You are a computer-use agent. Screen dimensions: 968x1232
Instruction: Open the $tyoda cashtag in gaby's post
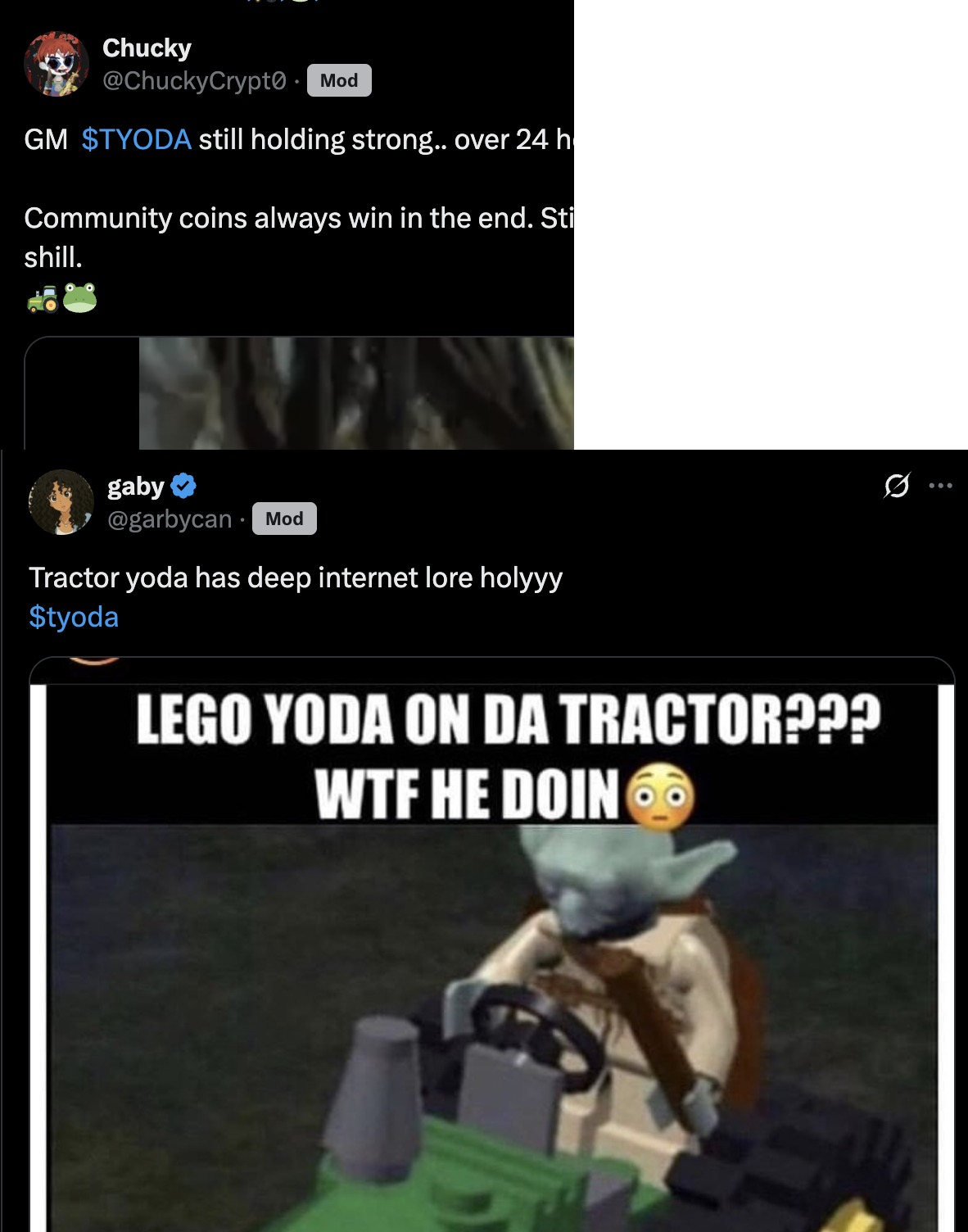[x=74, y=617]
